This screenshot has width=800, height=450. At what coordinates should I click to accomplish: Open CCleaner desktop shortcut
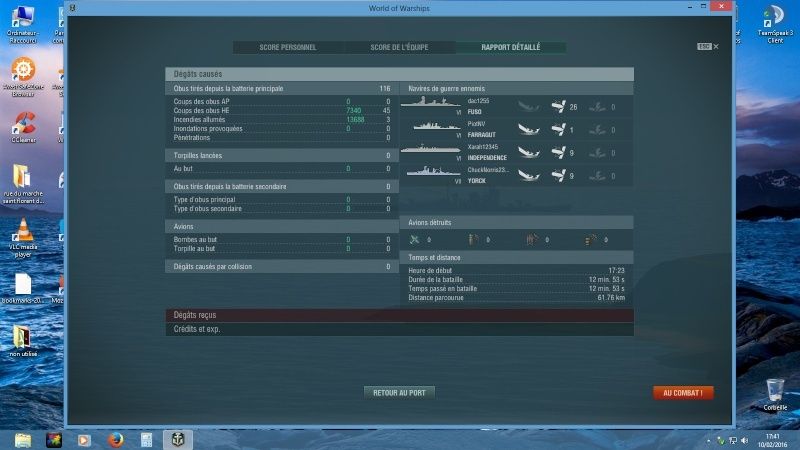tap(23, 127)
